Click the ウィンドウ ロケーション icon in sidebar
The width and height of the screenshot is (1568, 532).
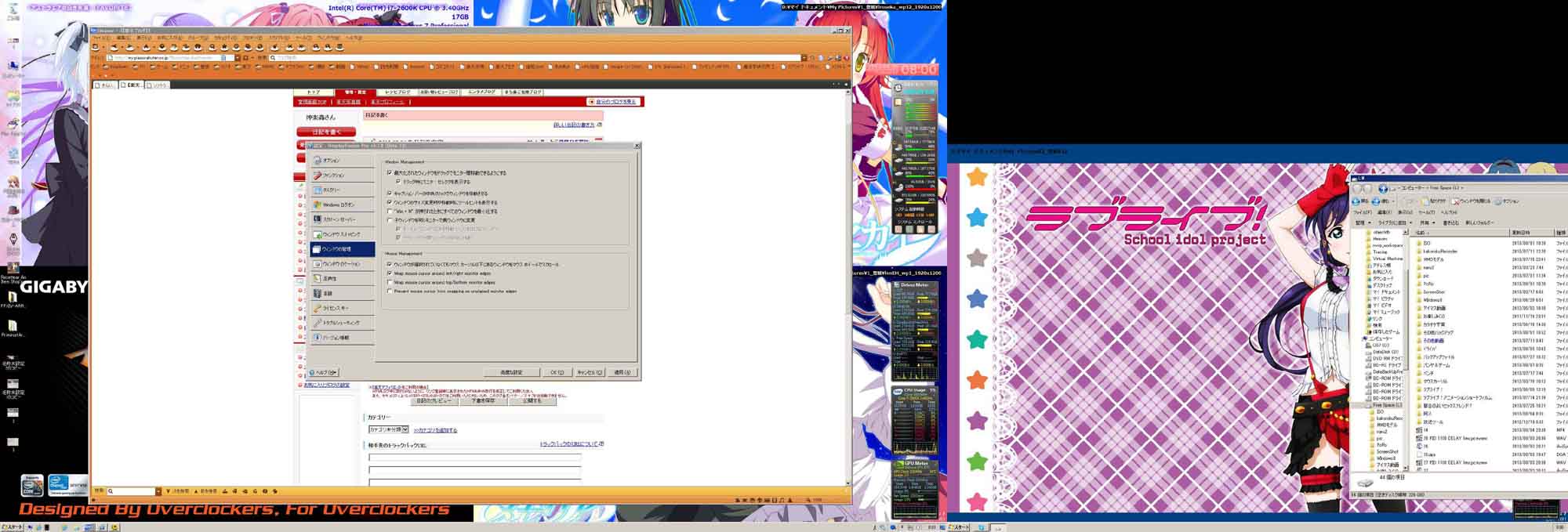click(318, 264)
